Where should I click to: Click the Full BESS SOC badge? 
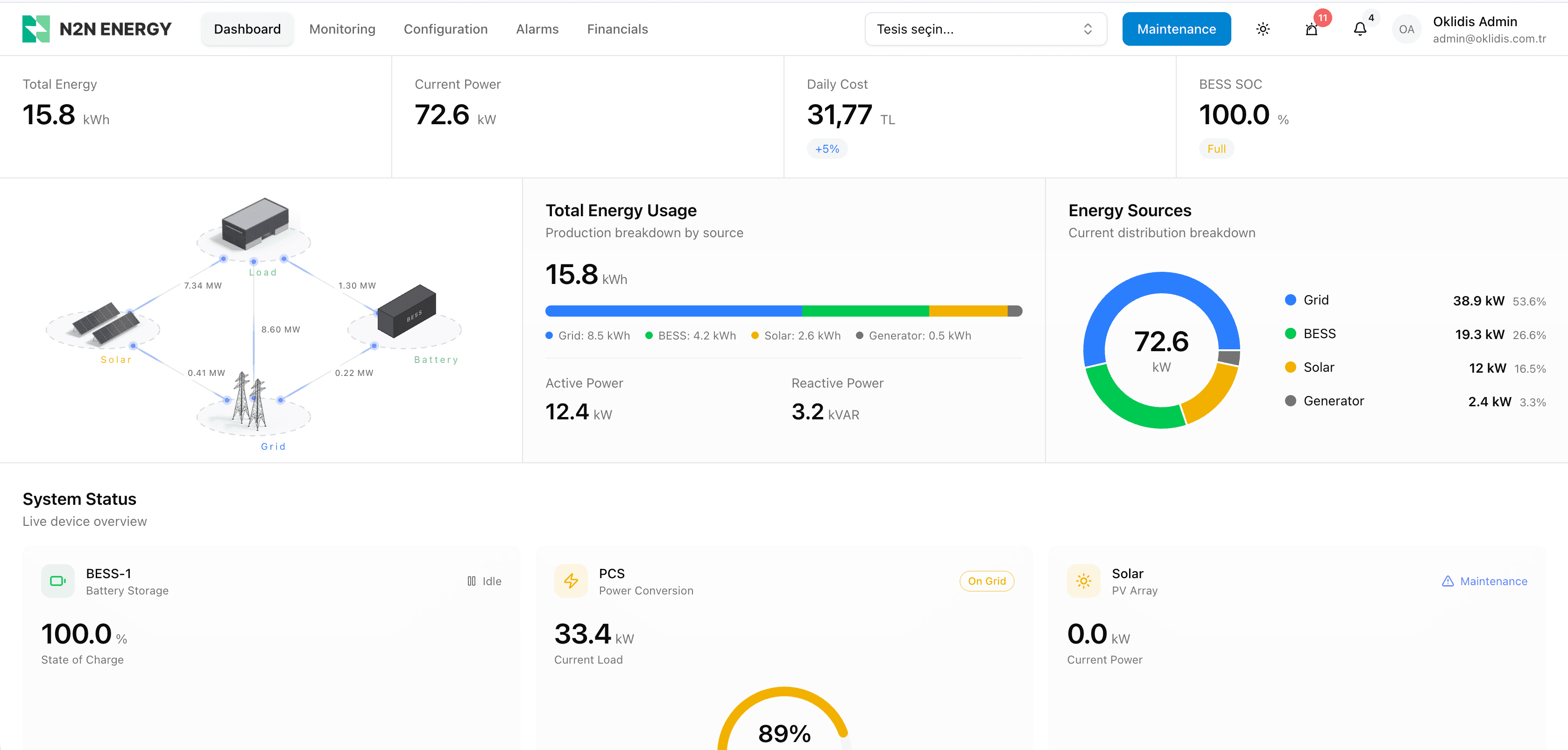(1216, 149)
